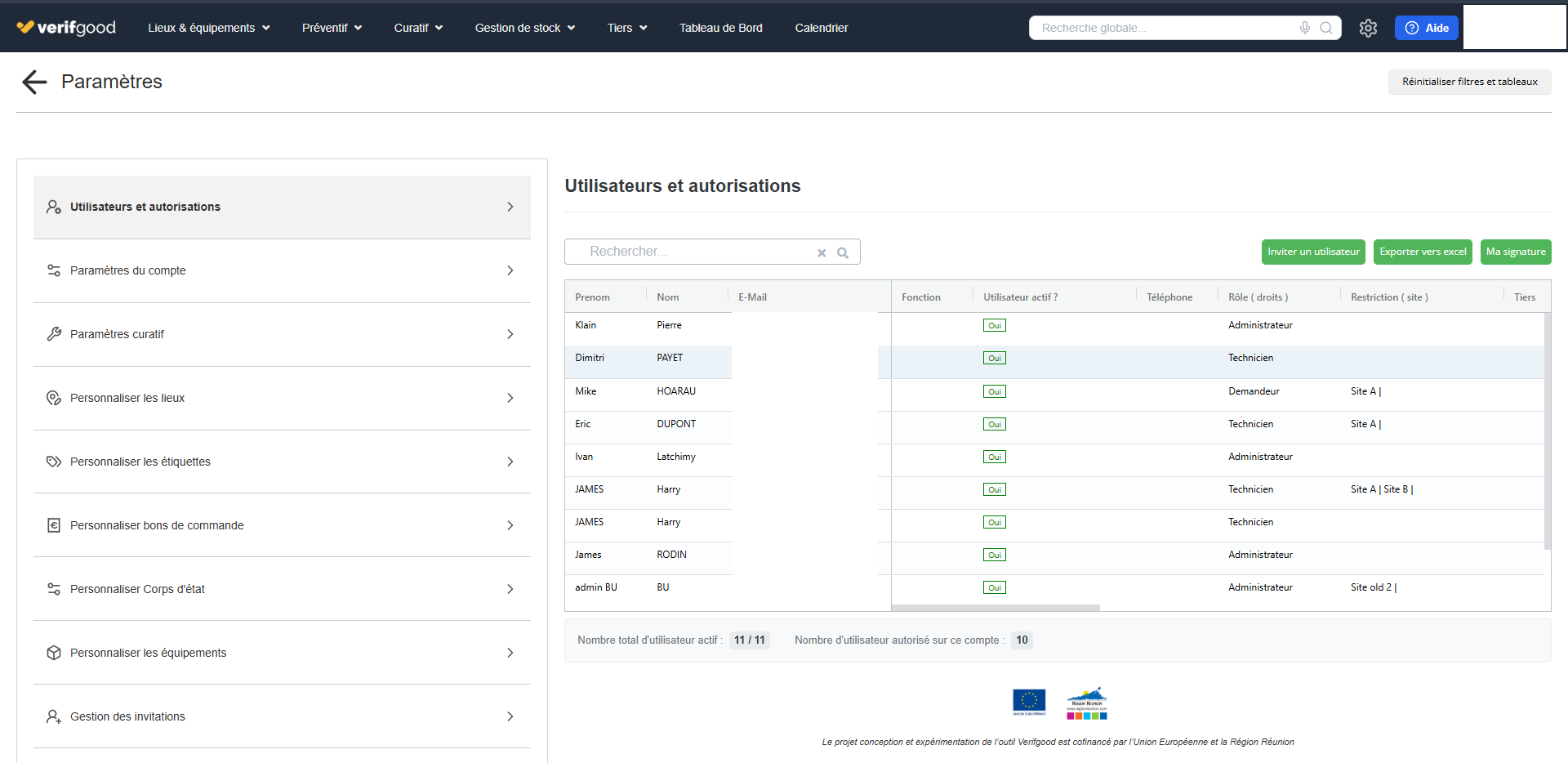Expand the Préventif dropdown menu
This screenshot has width=1568, height=763.
point(332,28)
